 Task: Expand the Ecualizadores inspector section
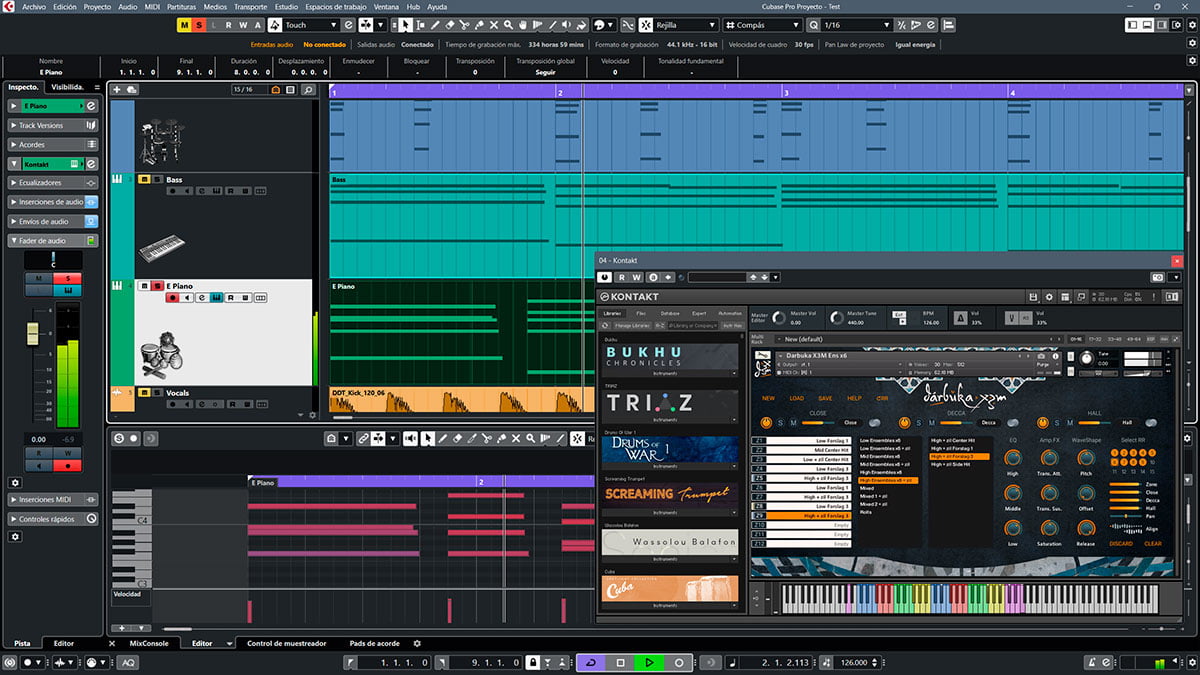point(54,183)
